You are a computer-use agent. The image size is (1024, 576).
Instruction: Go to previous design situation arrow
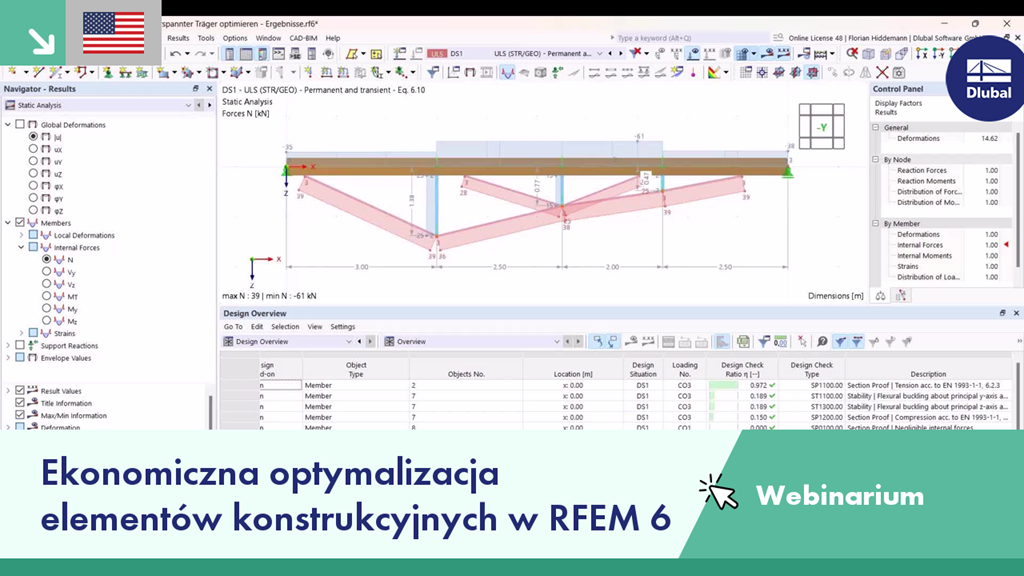(610, 54)
